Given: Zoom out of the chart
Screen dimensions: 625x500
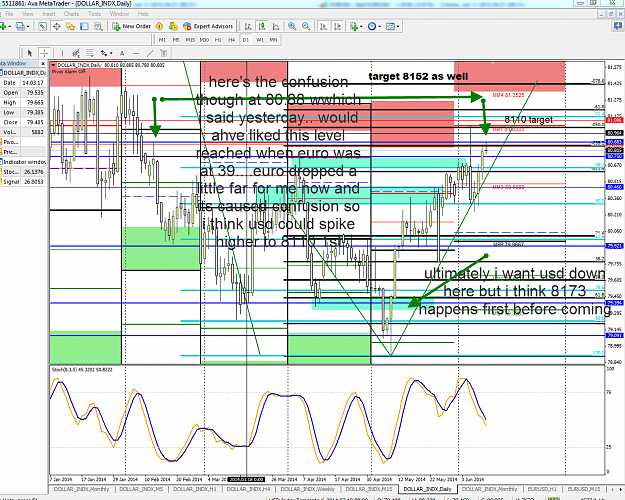Looking at the screenshot, I should (306, 26).
